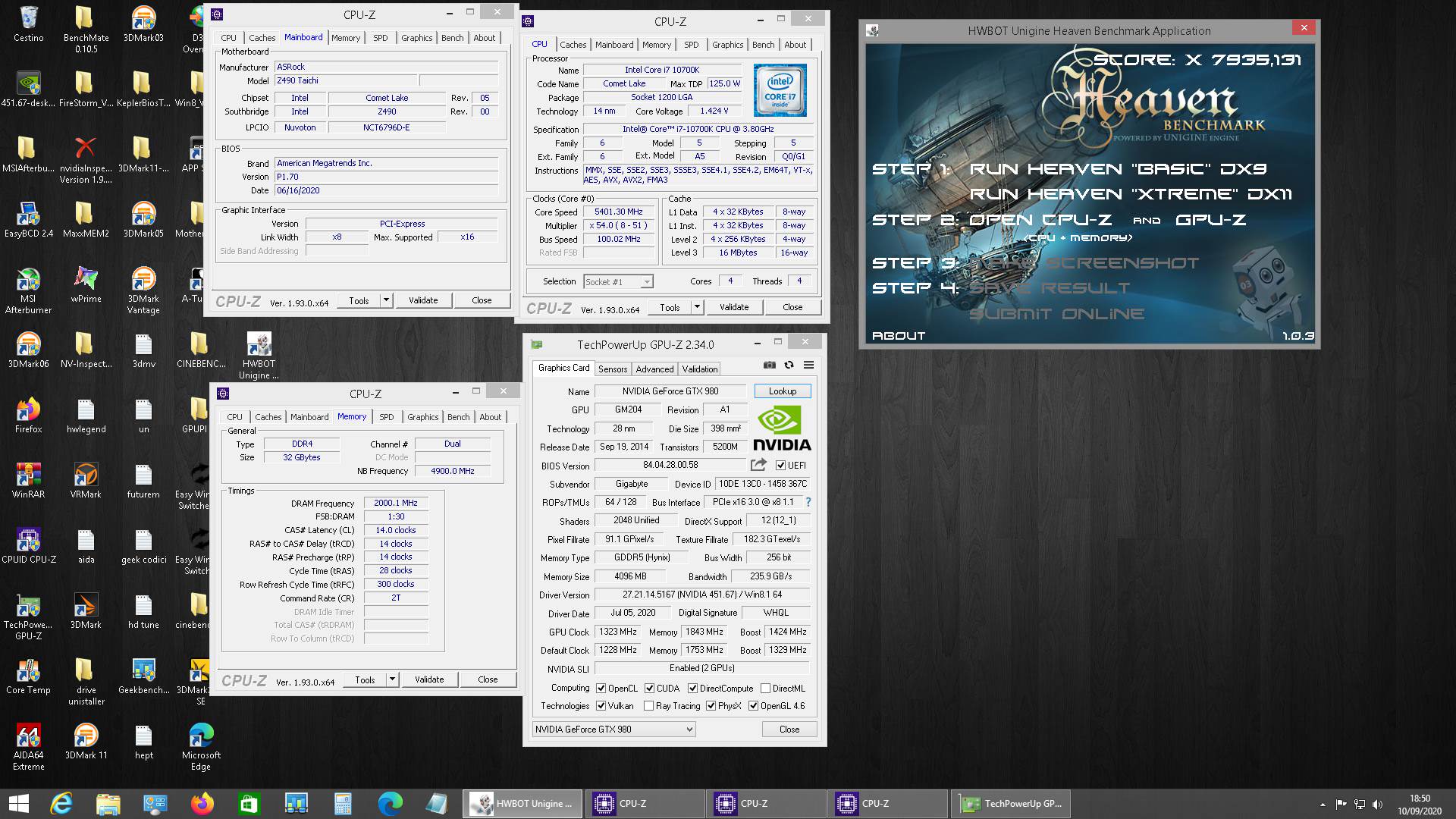Click Validate in the Mainboard CPU-Z window
The height and width of the screenshot is (819, 1456).
[x=423, y=300]
